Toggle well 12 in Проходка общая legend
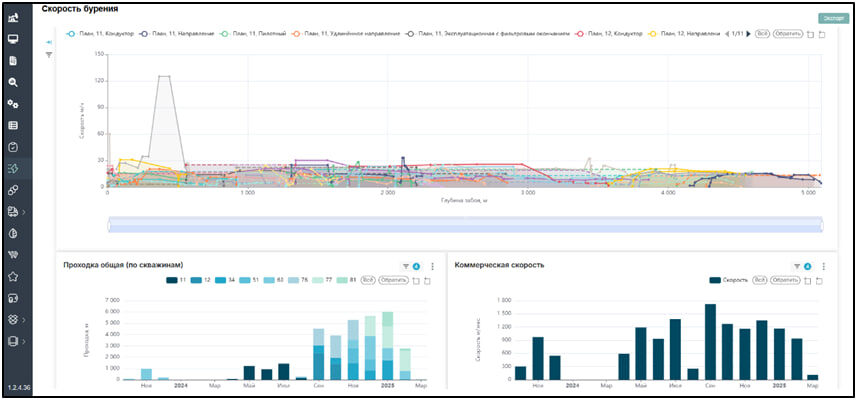 coord(201,280)
